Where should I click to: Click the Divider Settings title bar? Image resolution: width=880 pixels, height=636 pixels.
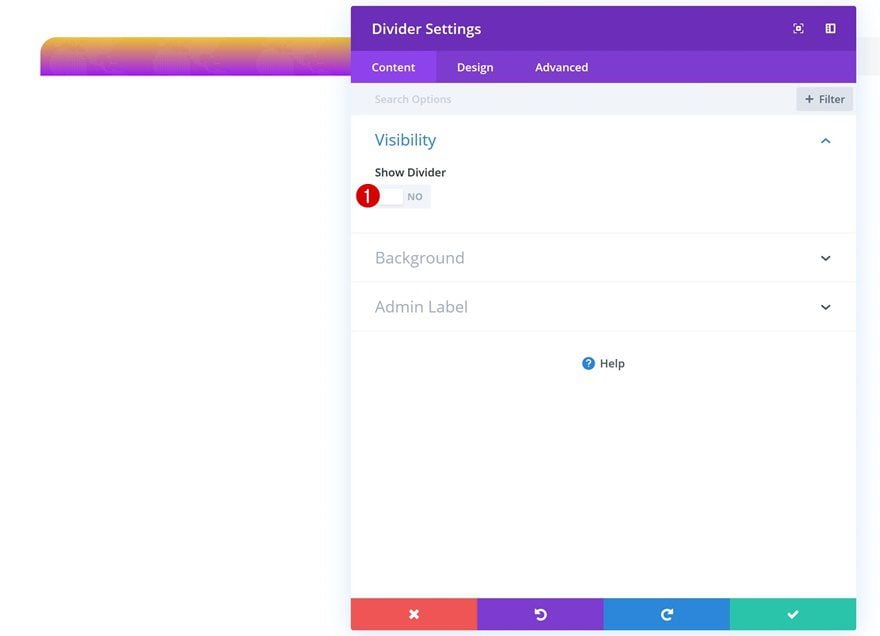pyautogui.click(x=603, y=29)
